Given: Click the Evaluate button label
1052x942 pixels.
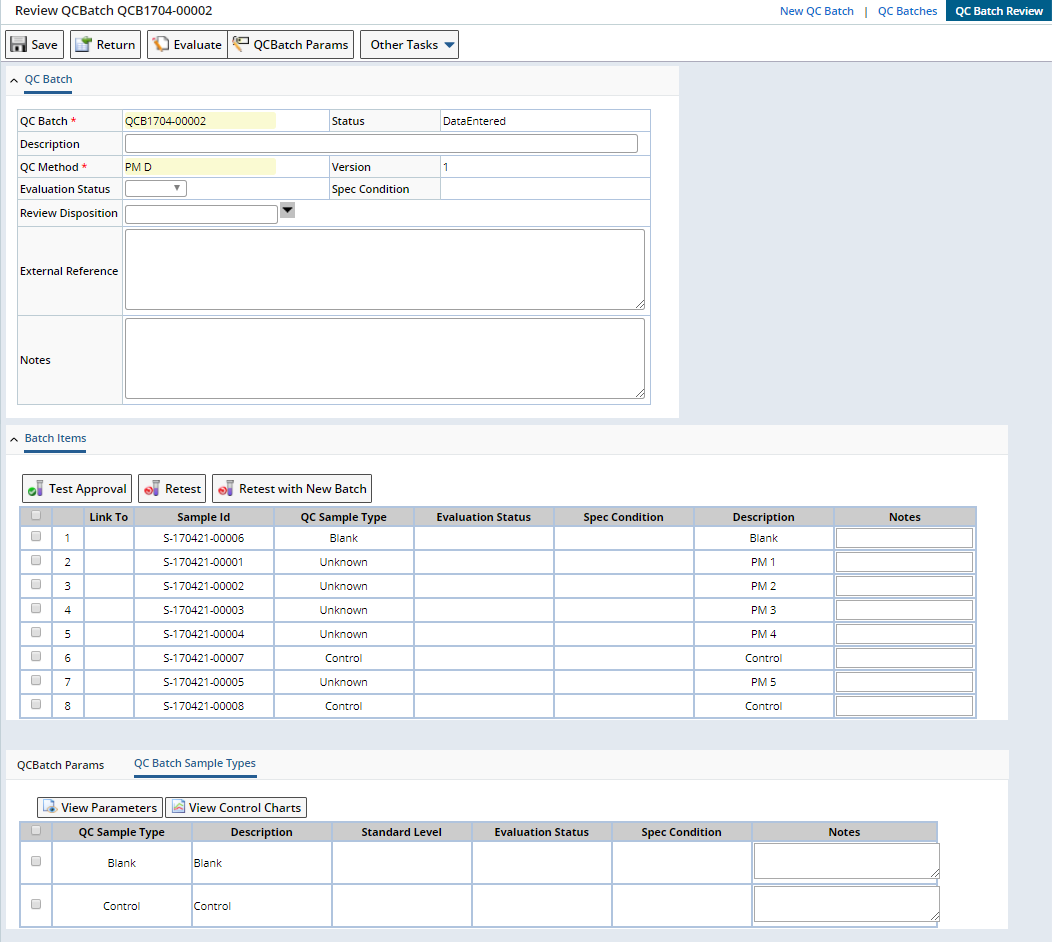Looking at the screenshot, I should pos(197,44).
